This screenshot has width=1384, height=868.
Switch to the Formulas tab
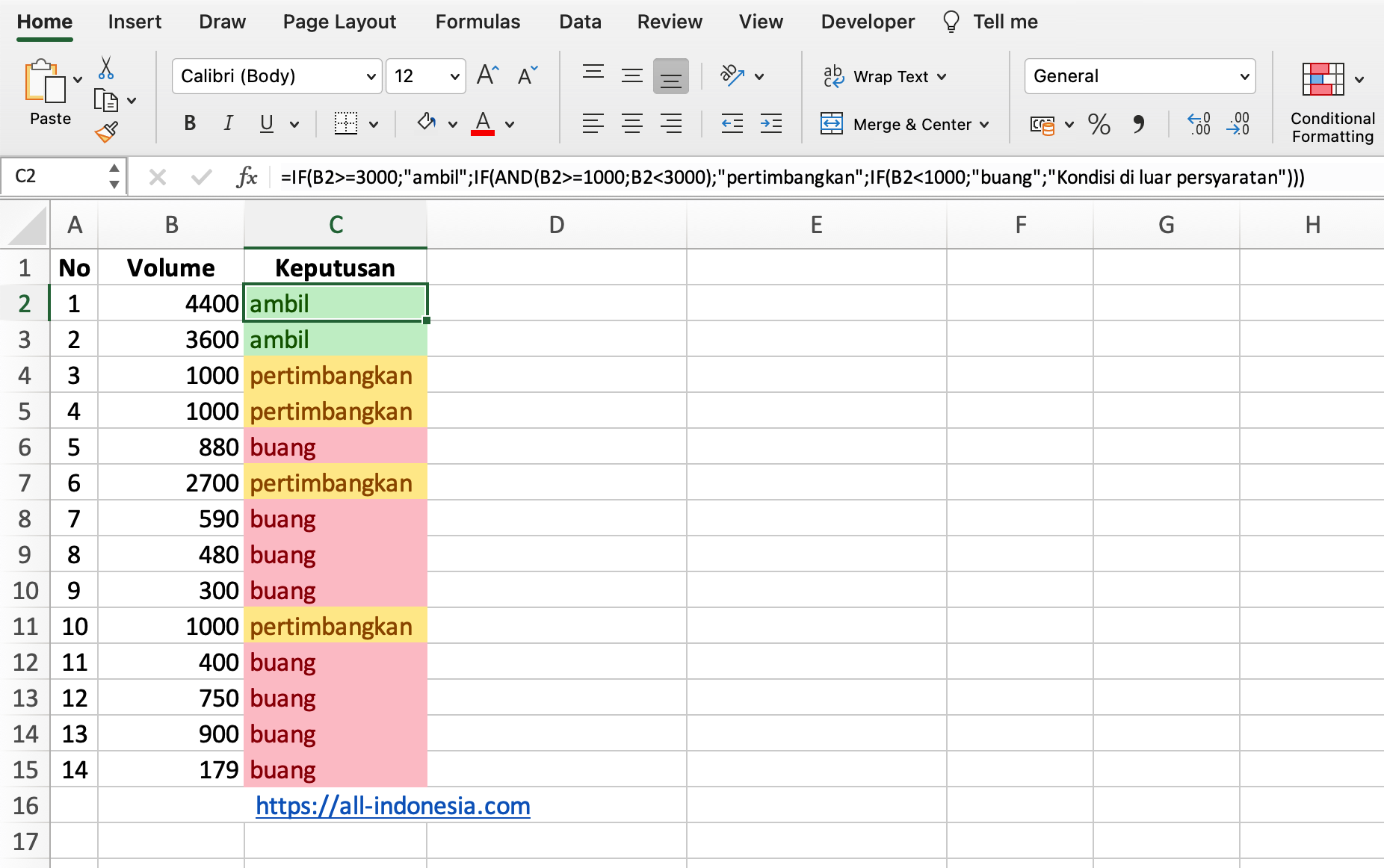(x=478, y=22)
